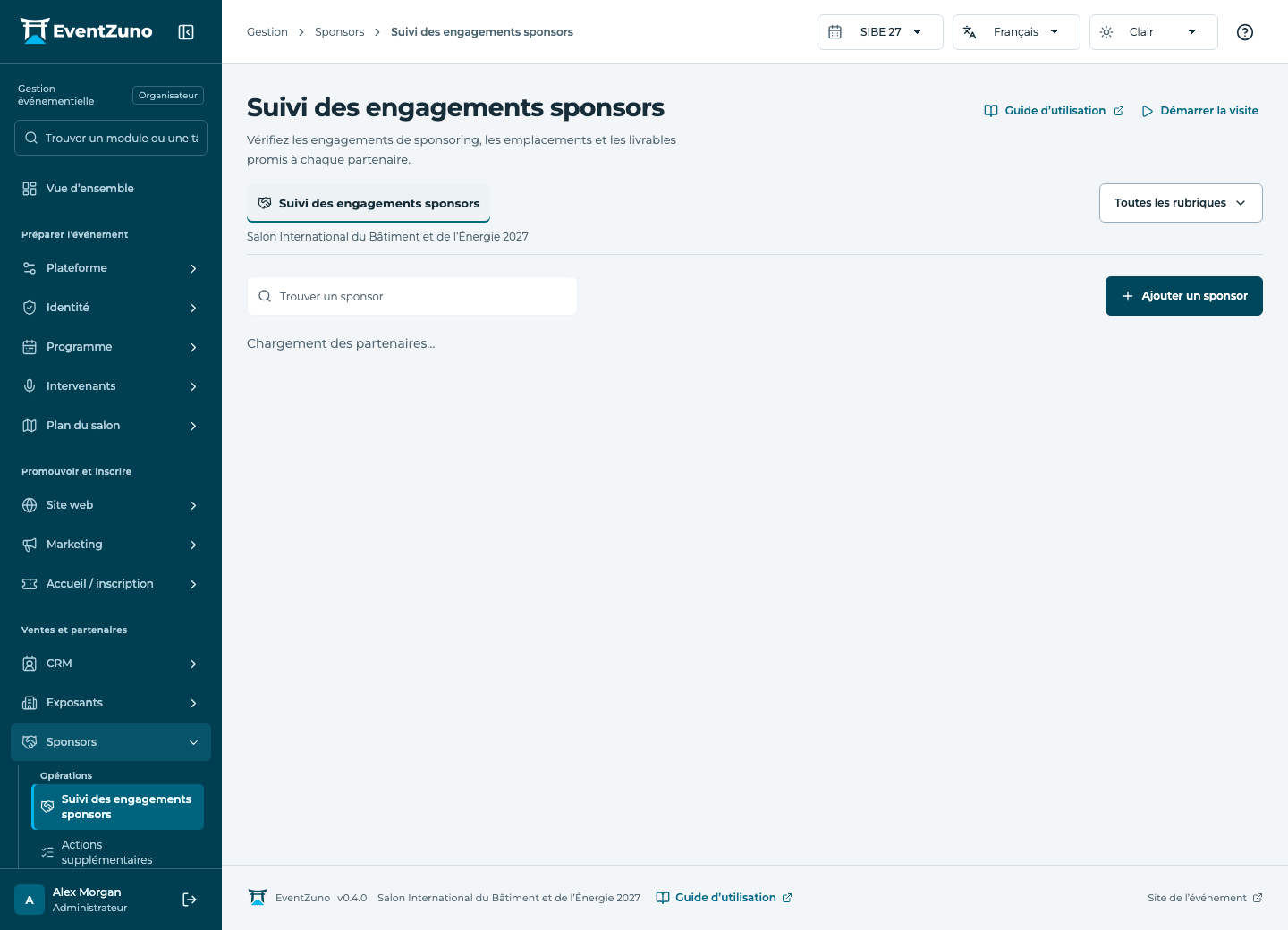Click the CRM contact icon

(30, 664)
